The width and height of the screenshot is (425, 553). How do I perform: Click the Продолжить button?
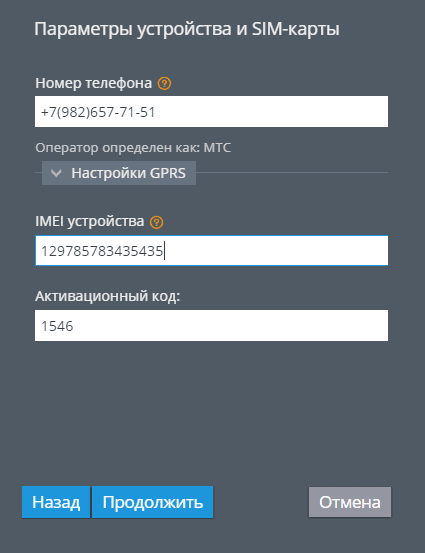pos(152,502)
